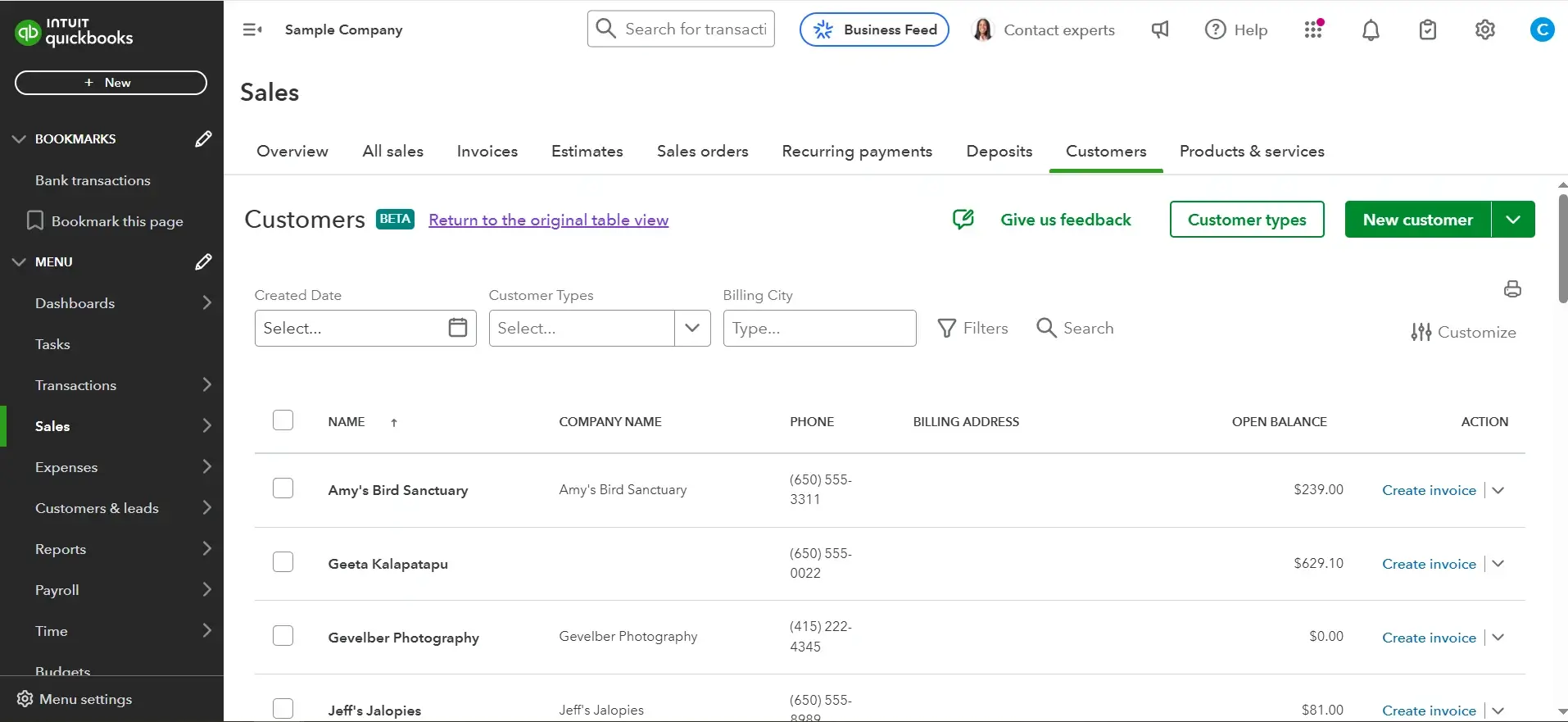
Task: Switch to the Recurring payments tab
Action: point(857,152)
